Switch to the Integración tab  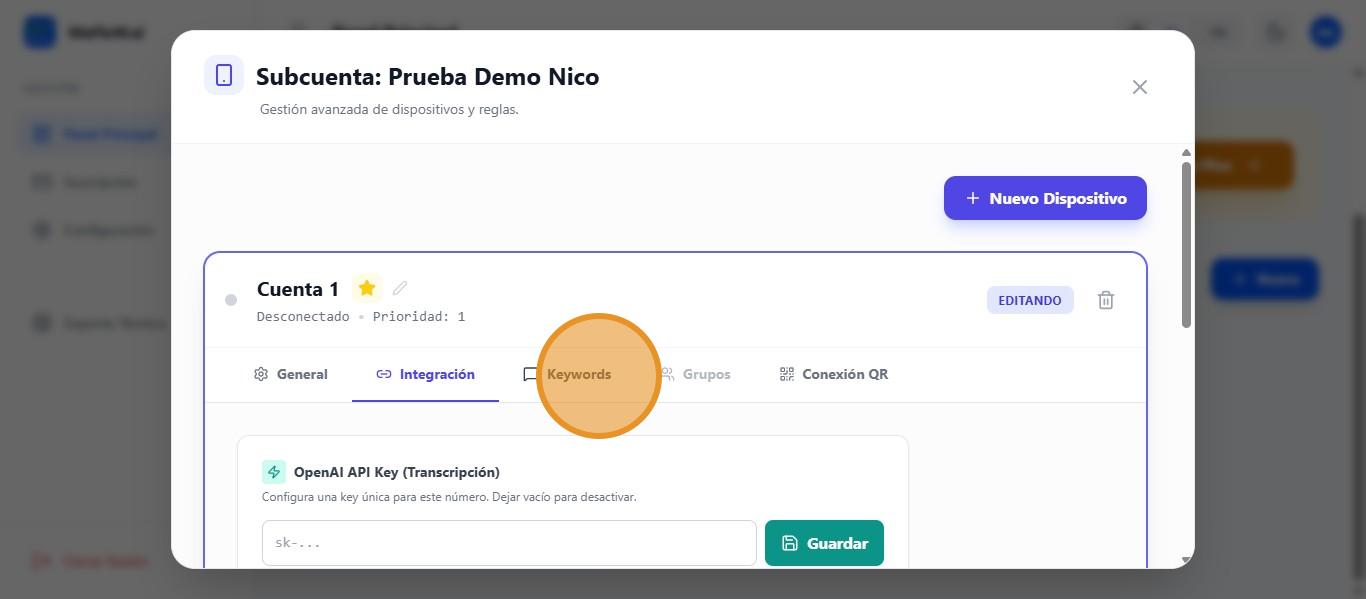(x=426, y=374)
